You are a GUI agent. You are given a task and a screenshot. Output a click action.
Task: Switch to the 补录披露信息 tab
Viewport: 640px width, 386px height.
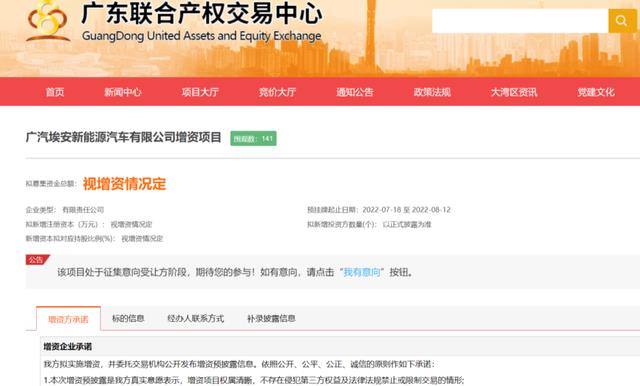click(x=271, y=318)
